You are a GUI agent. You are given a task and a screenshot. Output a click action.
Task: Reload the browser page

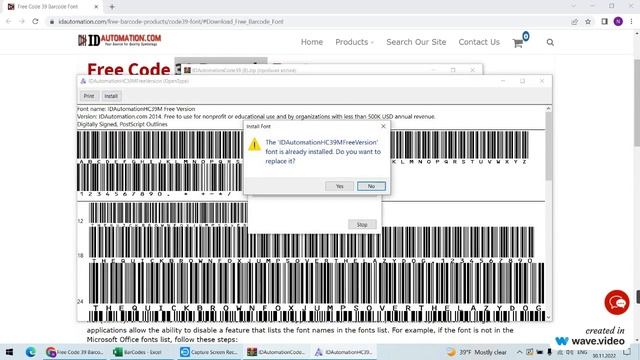point(36,21)
